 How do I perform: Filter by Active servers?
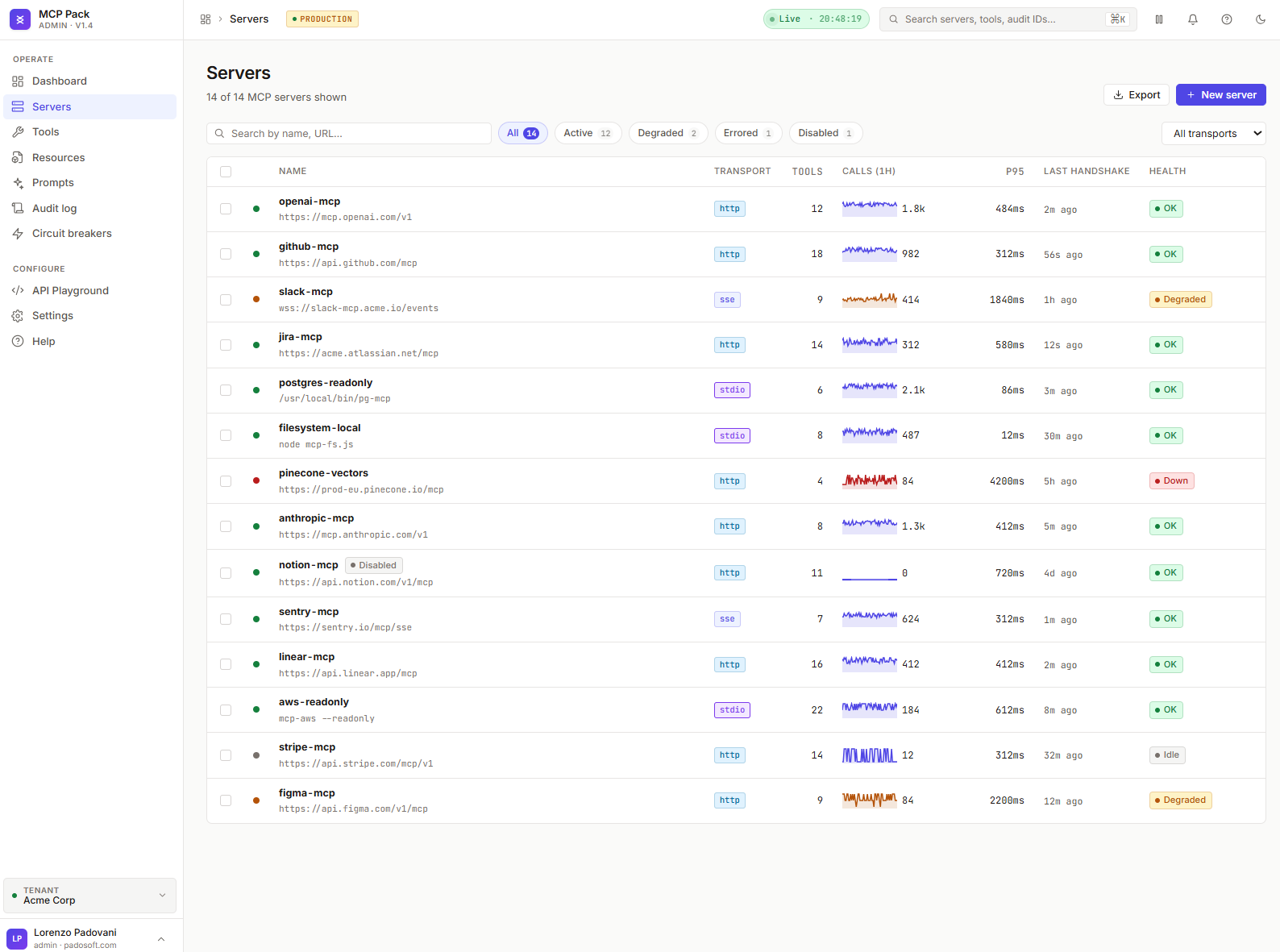click(588, 133)
